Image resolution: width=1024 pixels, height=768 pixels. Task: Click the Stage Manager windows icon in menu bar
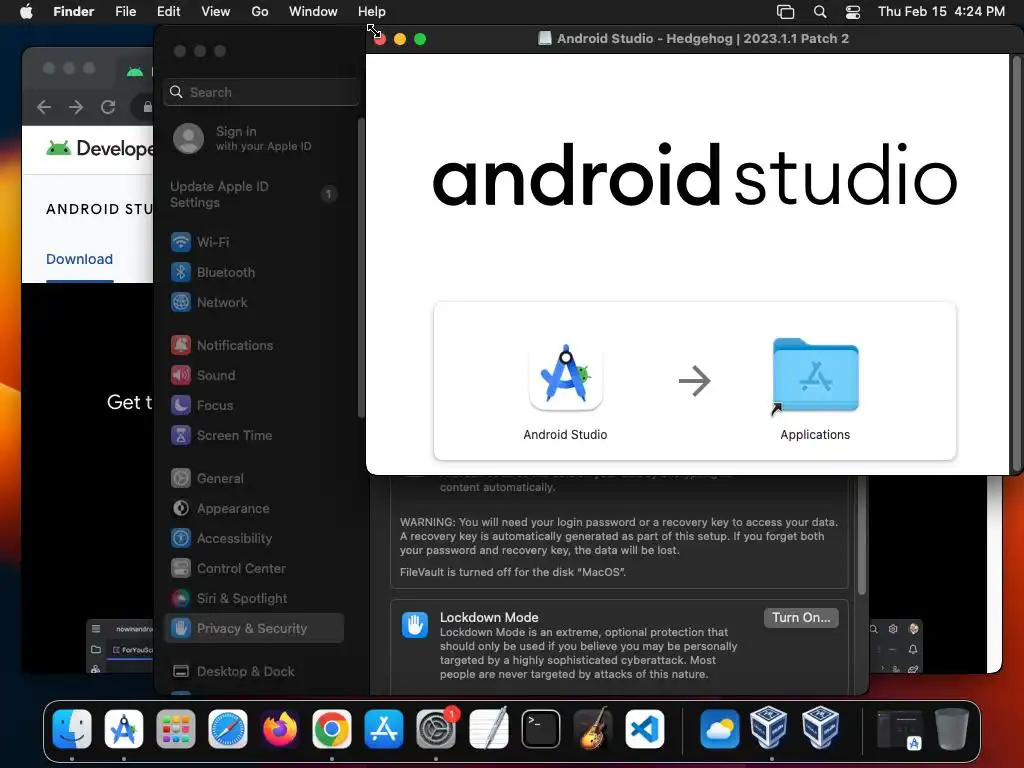(x=786, y=12)
